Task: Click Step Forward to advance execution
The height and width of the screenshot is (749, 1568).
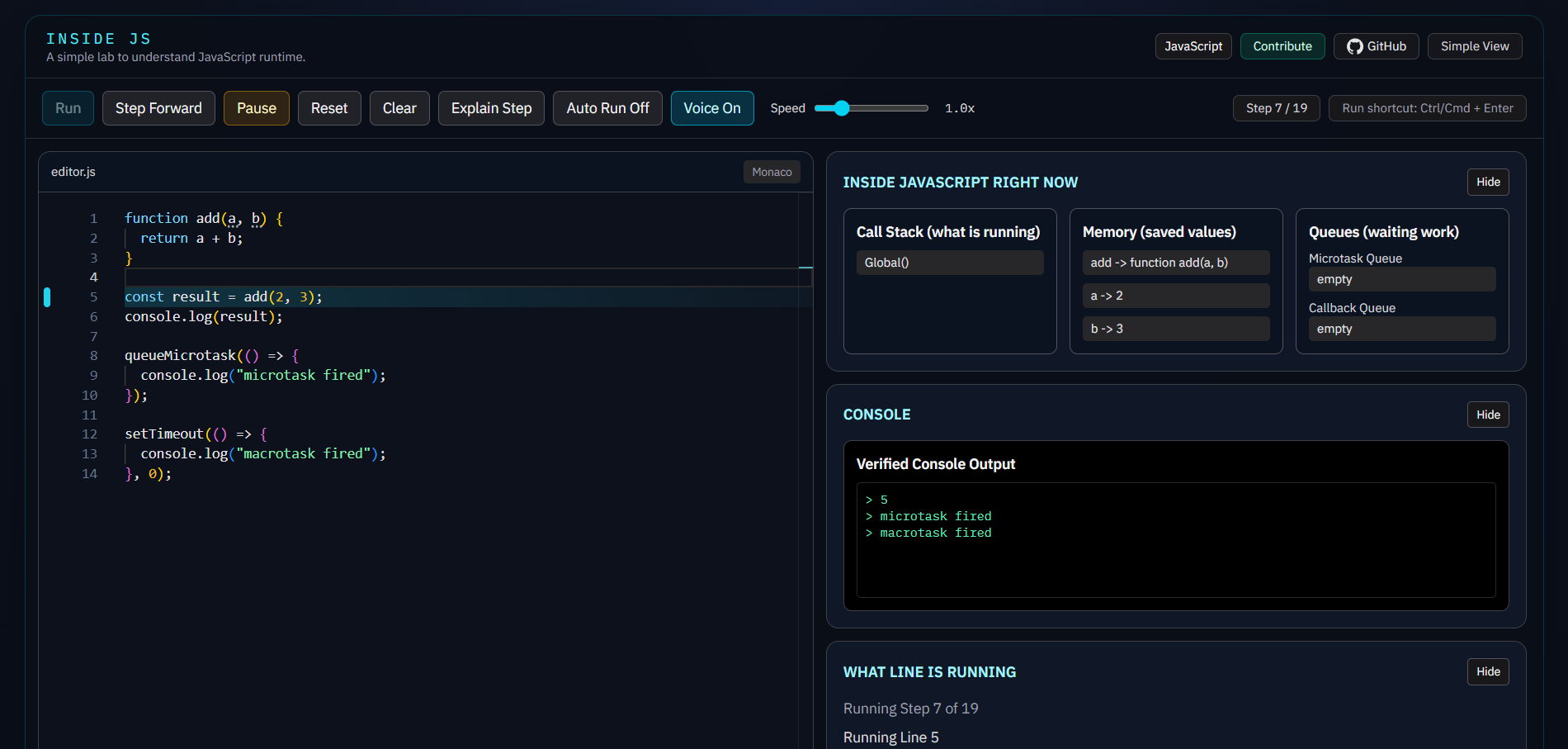Action: (158, 107)
